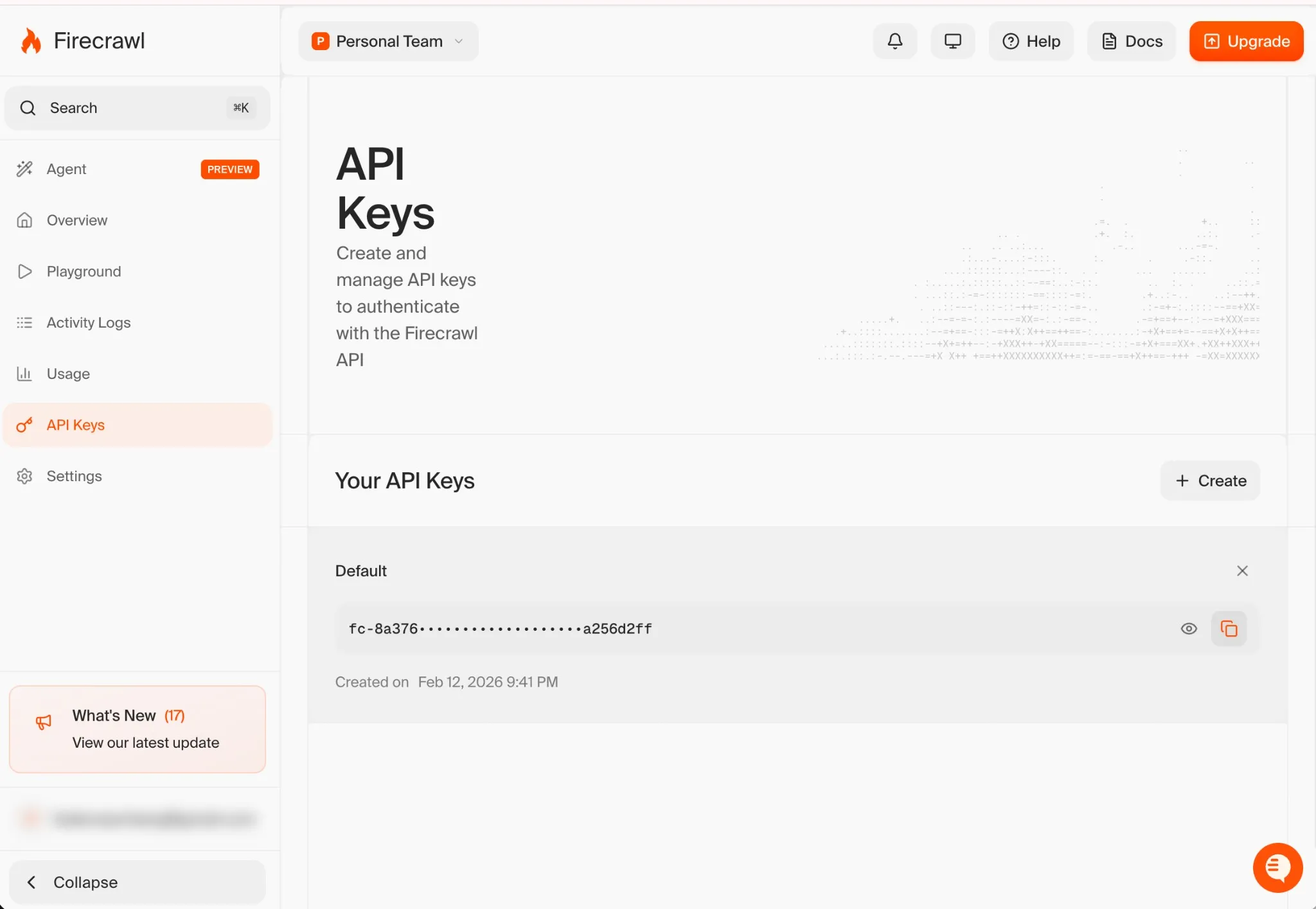Reveal the API key with eye icon

point(1189,629)
